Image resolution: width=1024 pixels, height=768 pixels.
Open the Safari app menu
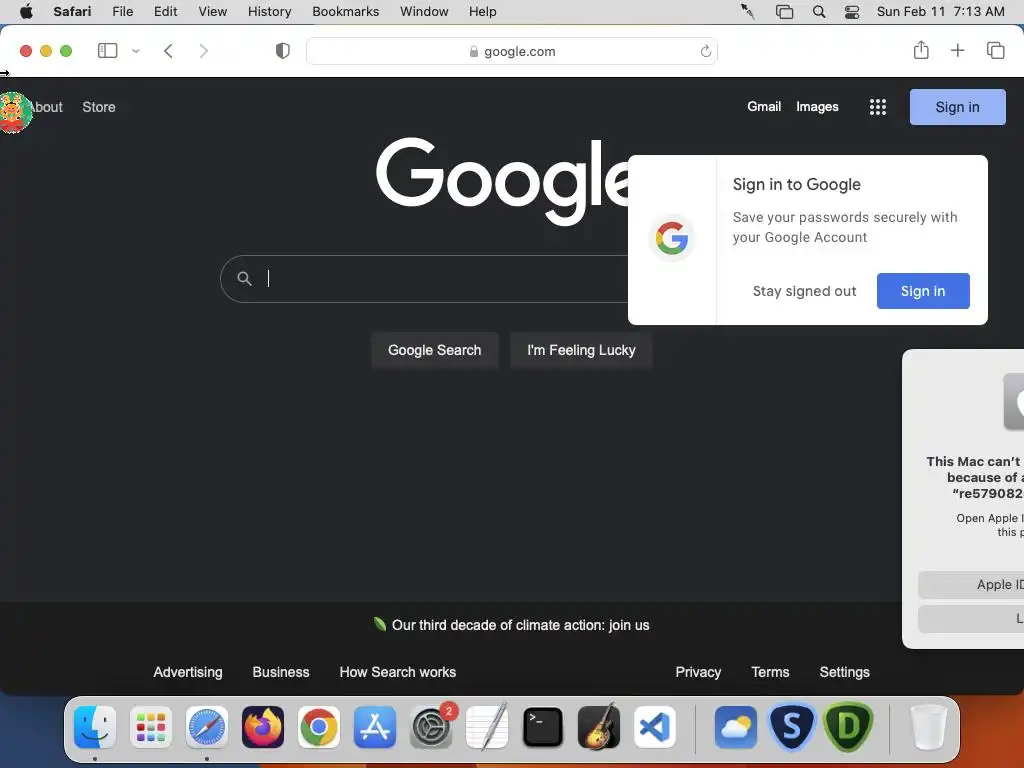click(x=72, y=11)
